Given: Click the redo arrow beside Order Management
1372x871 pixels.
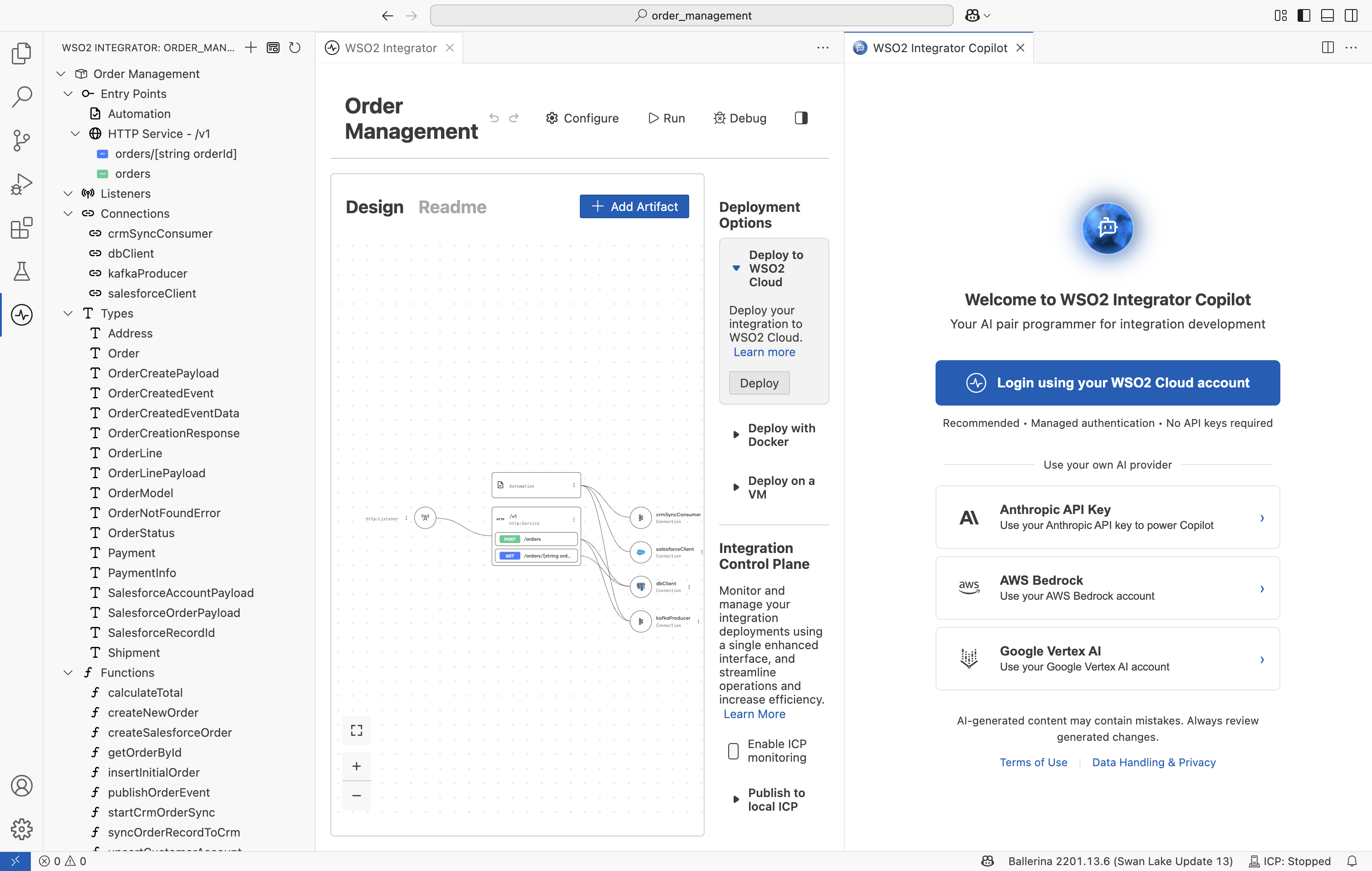Looking at the screenshot, I should click(514, 118).
